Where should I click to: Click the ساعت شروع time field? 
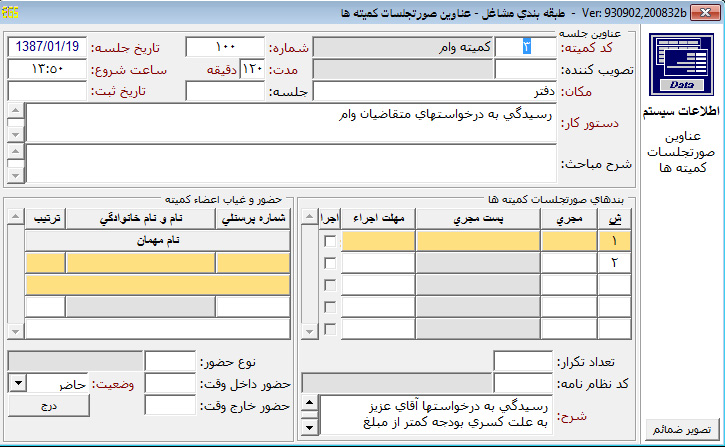click(x=47, y=69)
